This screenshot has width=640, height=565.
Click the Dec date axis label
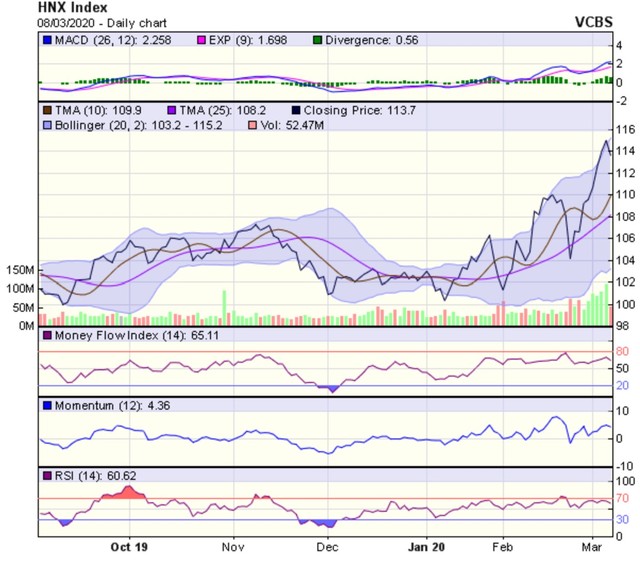pyautogui.click(x=327, y=547)
